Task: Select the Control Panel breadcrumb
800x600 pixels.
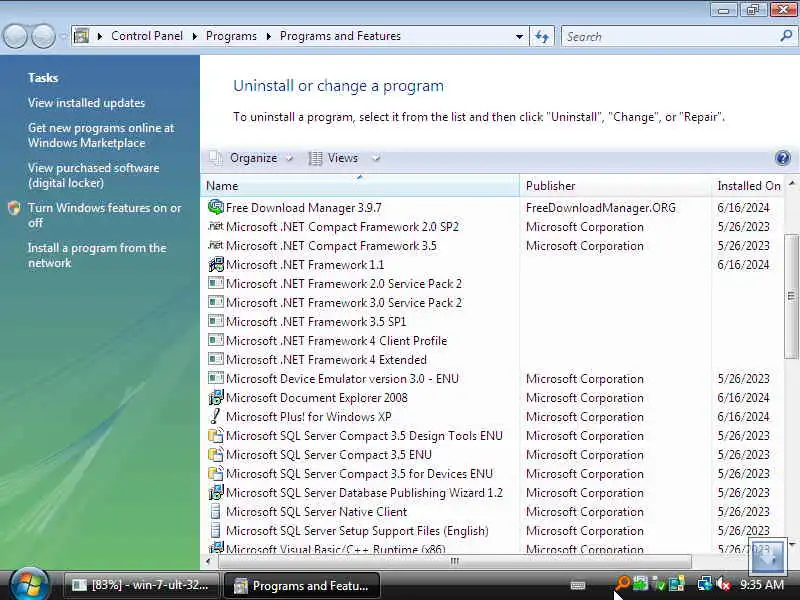Action: pos(146,36)
